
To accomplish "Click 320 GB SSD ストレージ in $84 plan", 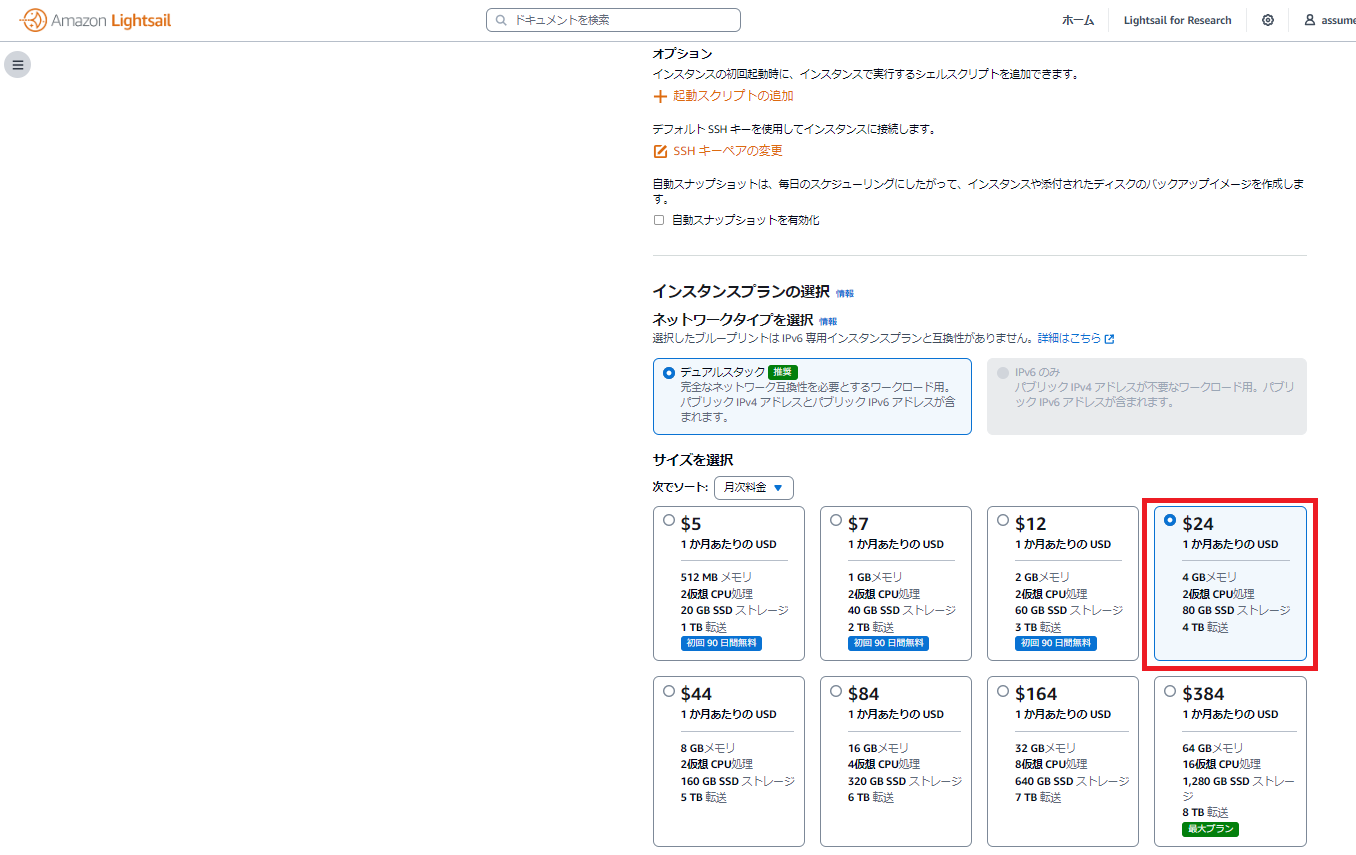I will pyautogui.click(x=905, y=781).
